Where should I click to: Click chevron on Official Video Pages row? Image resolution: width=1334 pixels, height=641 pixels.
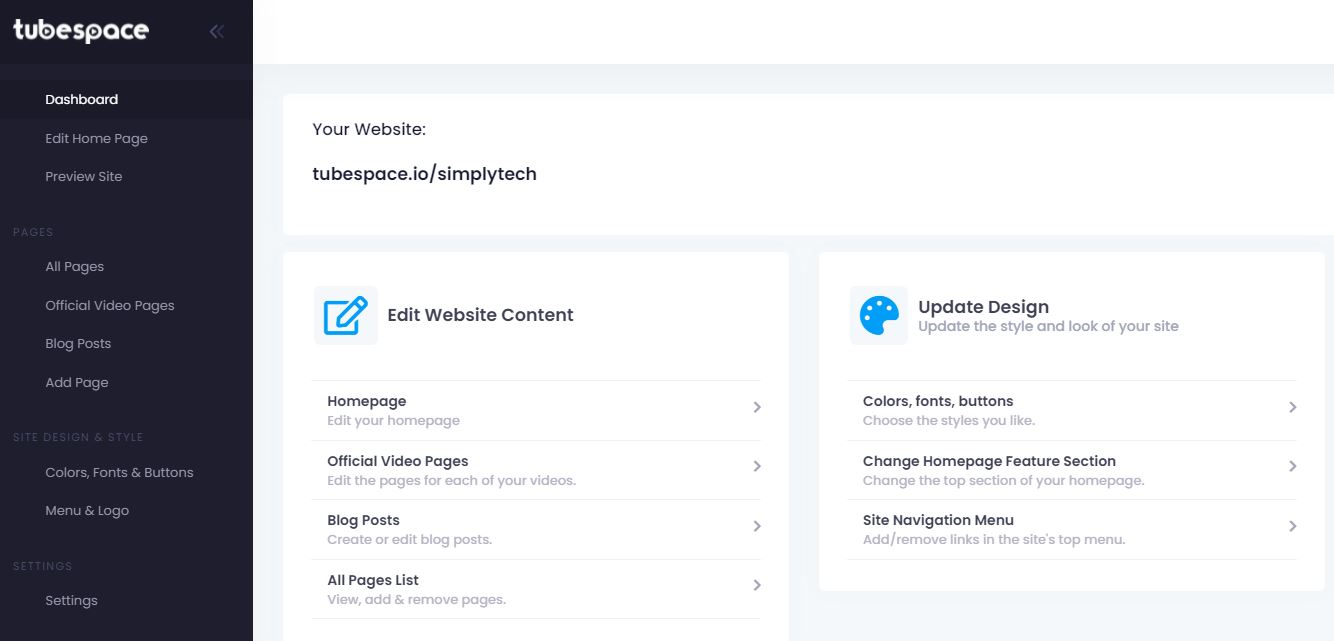(757, 466)
